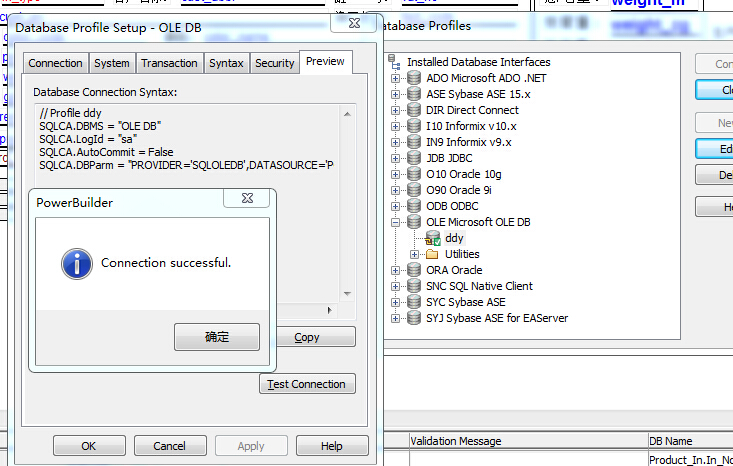Select the SQLCA.AutoCommit = False line
Viewport: 733px width, 466px height.
pos(106,152)
